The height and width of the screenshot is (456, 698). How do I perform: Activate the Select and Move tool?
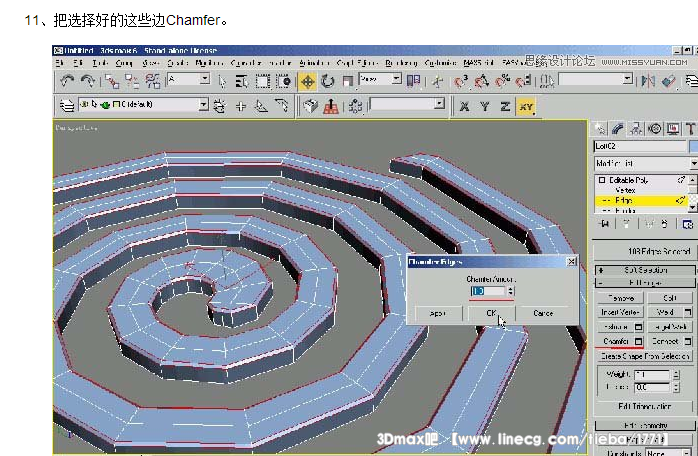click(307, 81)
